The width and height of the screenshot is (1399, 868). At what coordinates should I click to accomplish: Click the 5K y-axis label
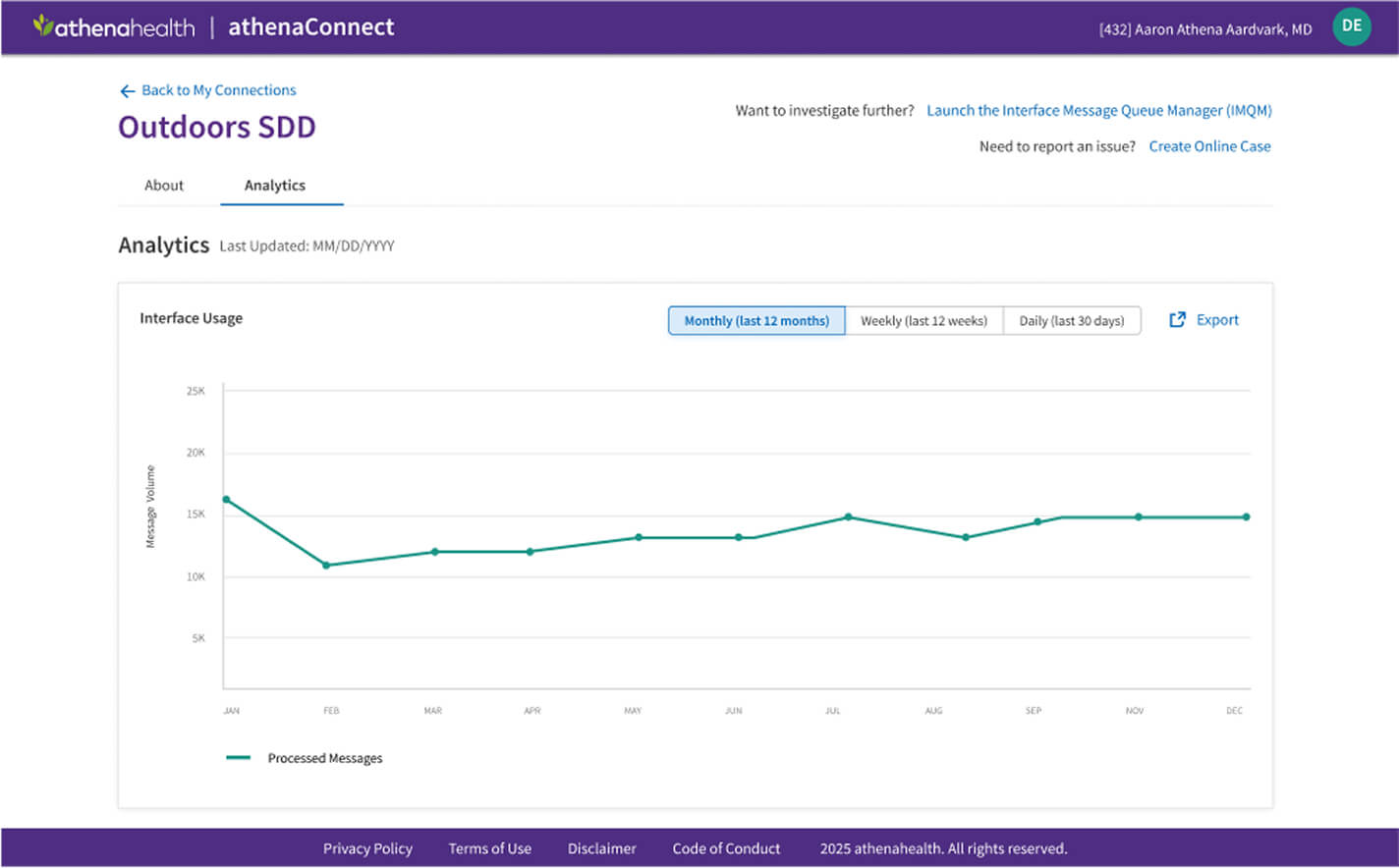[x=198, y=638]
